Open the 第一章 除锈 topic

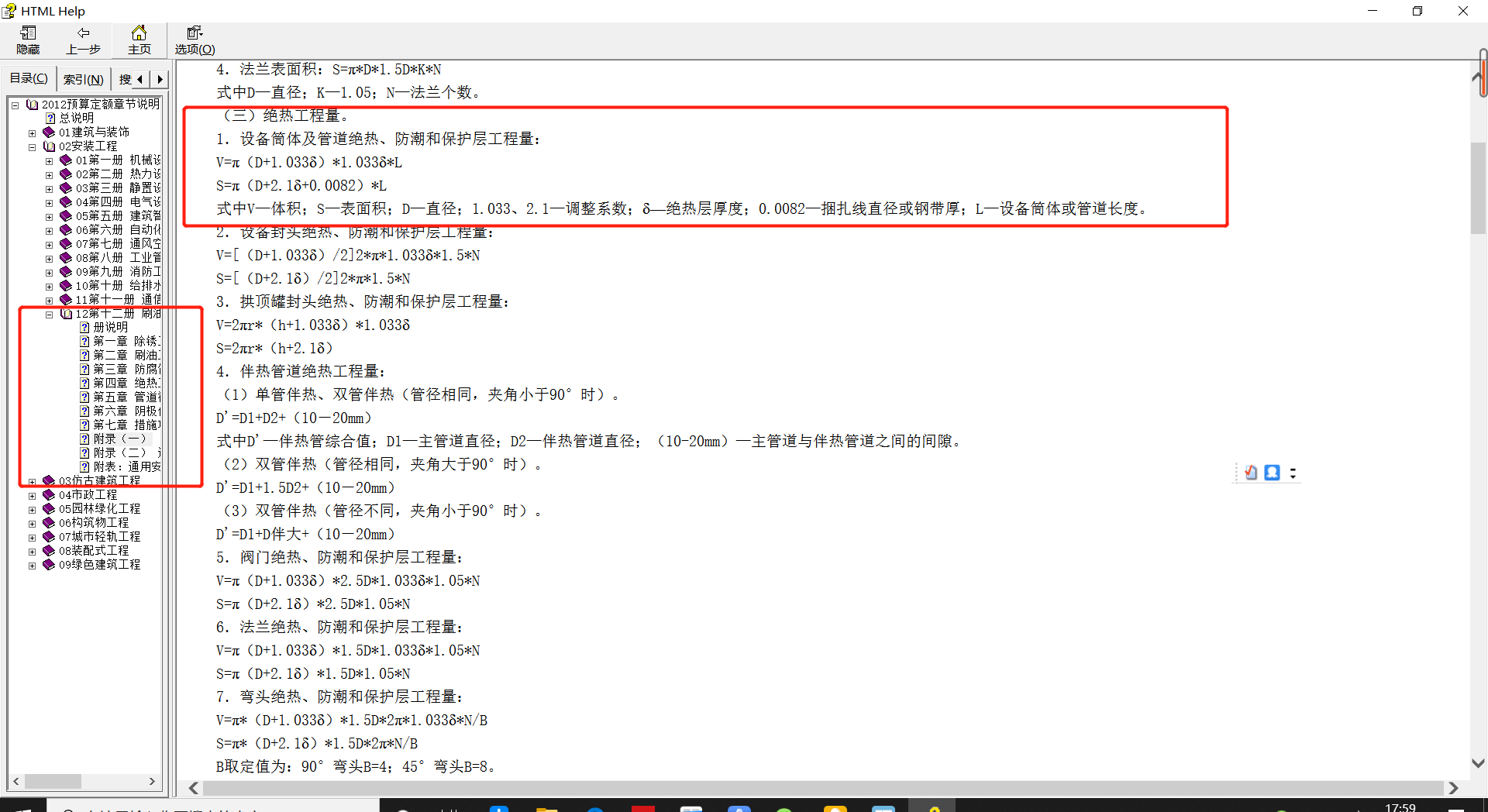click(126, 341)
